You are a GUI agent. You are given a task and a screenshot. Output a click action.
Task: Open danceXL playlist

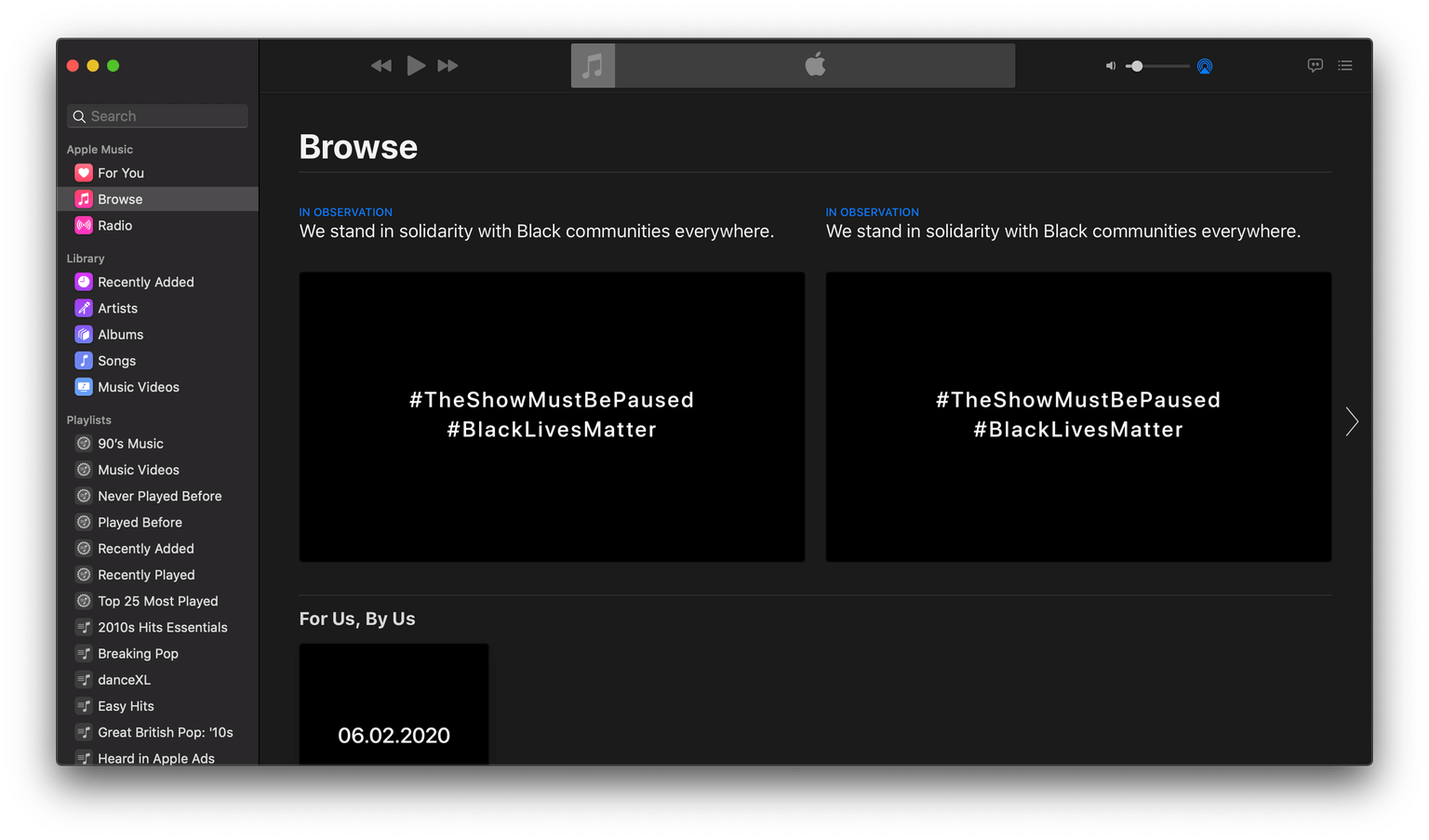157,680
